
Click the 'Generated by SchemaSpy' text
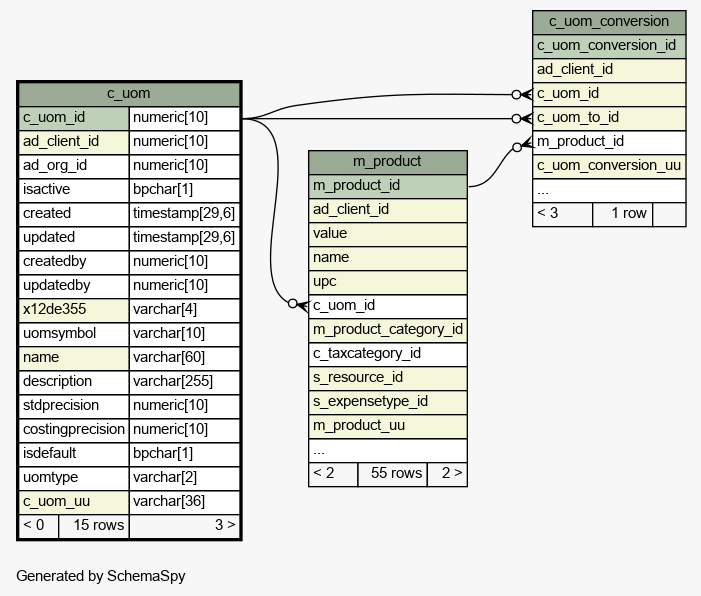[101, 576]
